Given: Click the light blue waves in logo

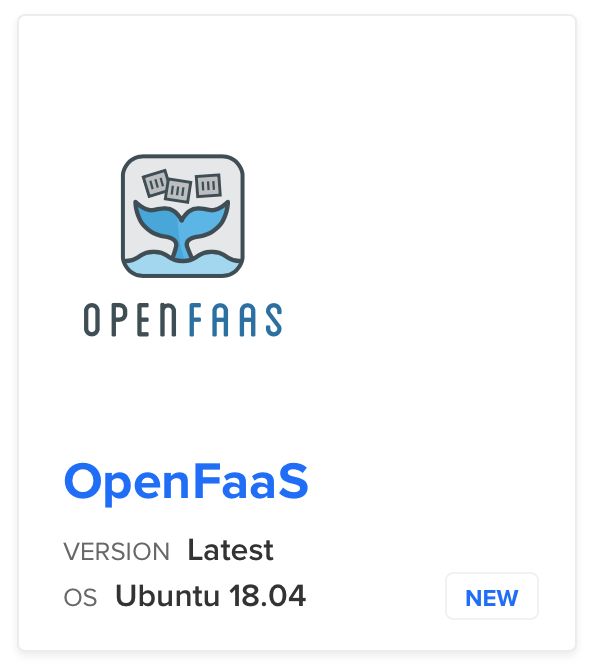Looking at the screenshot, I should click(x=183, y=264).
